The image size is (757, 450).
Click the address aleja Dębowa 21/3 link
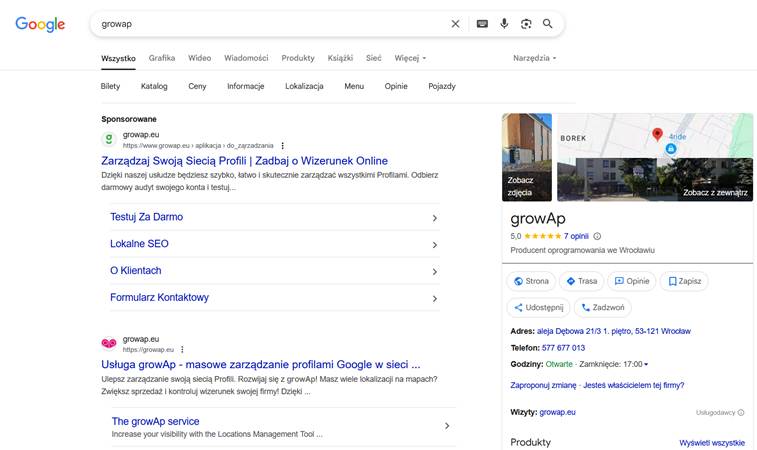(614, 331)
